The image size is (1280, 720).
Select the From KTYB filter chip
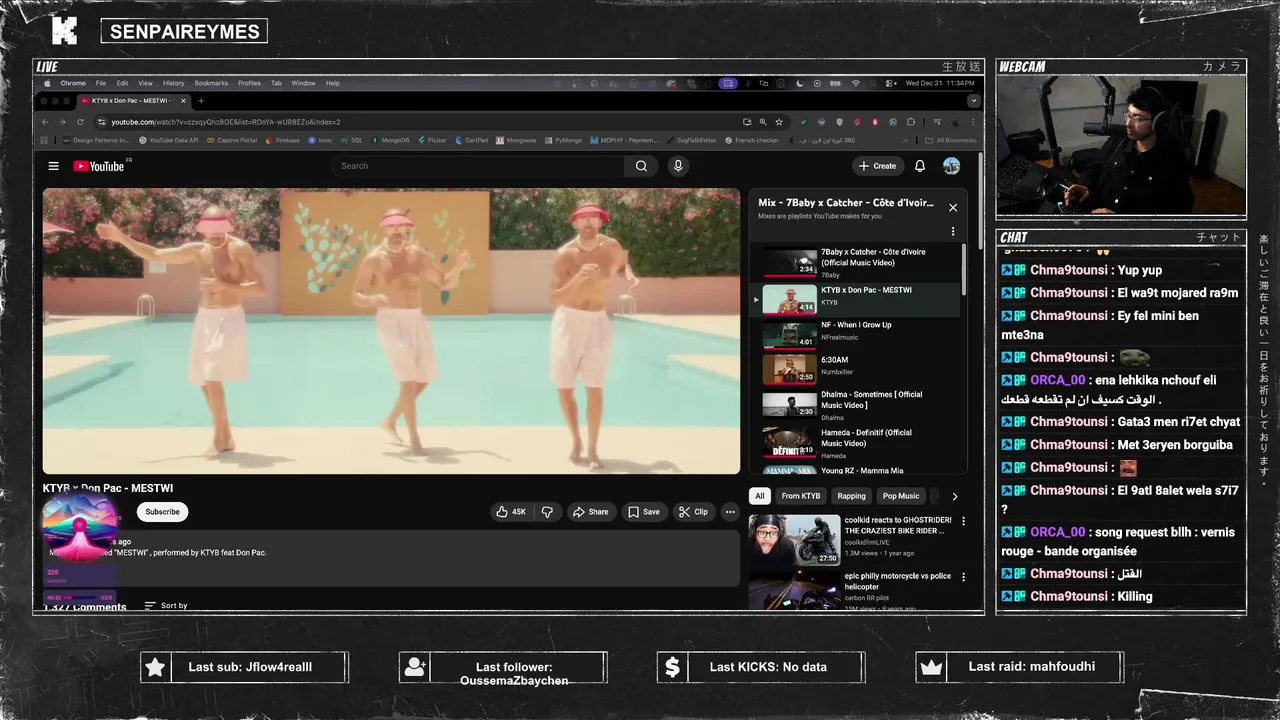pyautogui.click(x=801, y=496)
